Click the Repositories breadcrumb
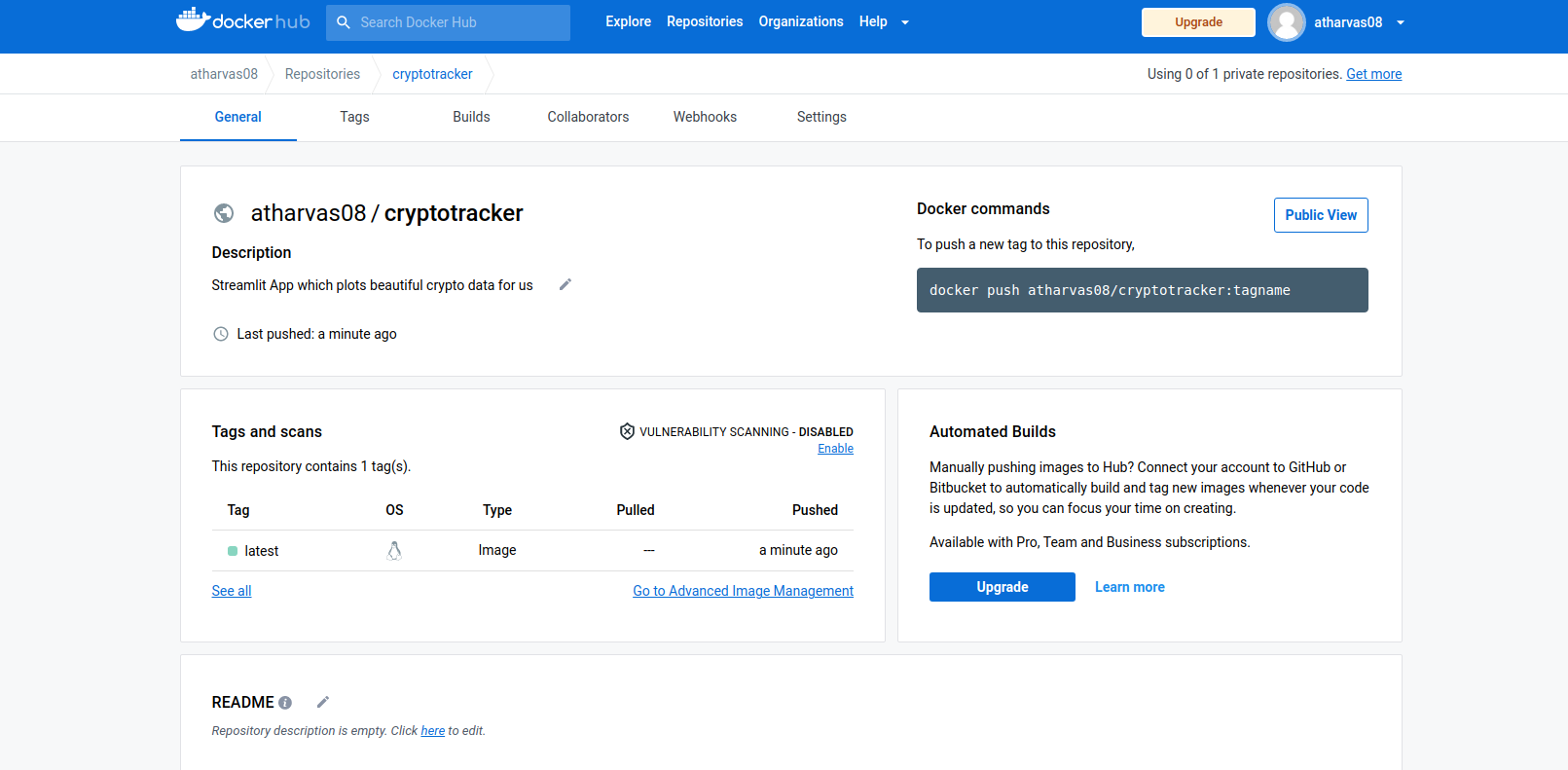This screenshot has width=1568, height=770. pos(322,74)
